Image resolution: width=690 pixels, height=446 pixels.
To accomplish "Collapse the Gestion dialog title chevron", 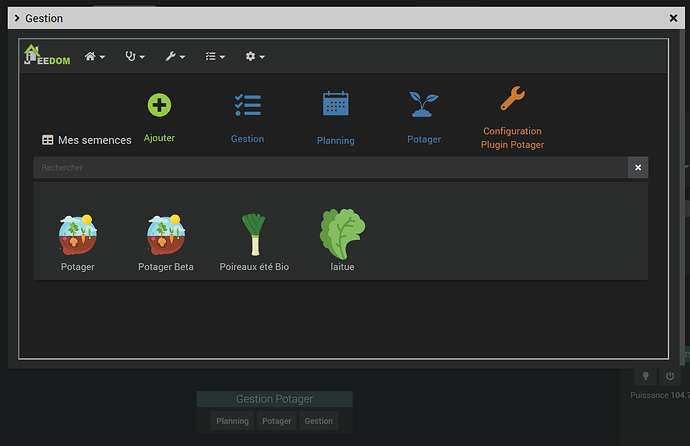I will [x=17, y=18].
